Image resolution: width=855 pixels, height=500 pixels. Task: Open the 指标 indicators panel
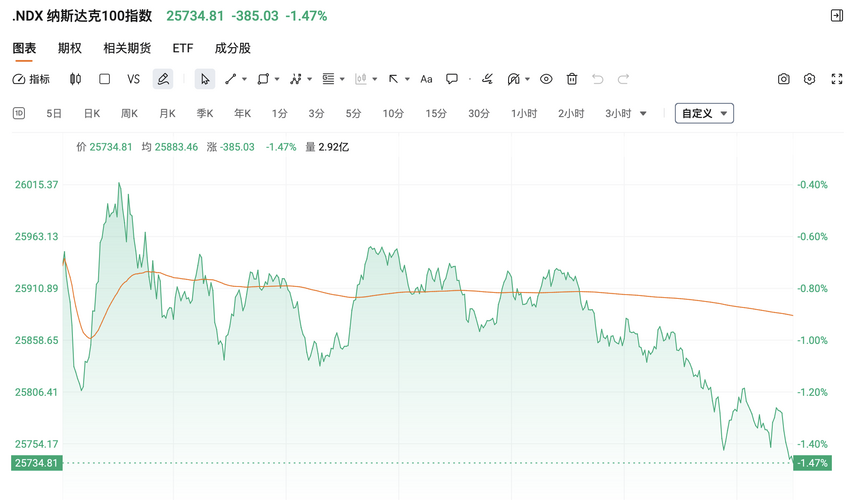[31, 79]
